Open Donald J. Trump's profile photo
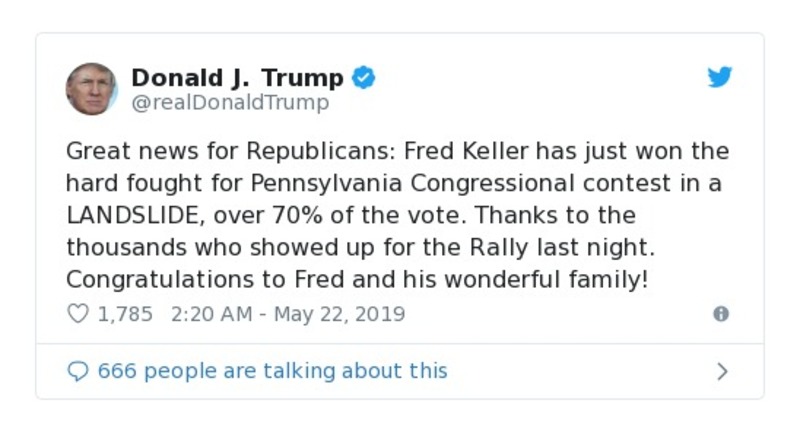Screen dimensions: 800x432 click(x=92, y=88)
